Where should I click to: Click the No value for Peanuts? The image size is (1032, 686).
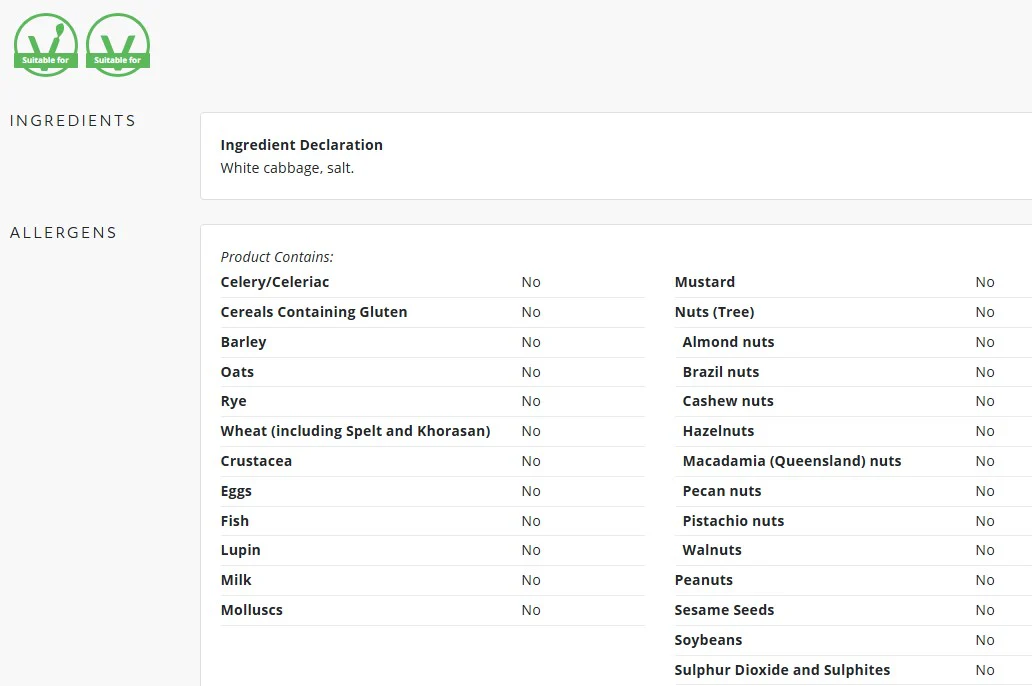(985, 580)
